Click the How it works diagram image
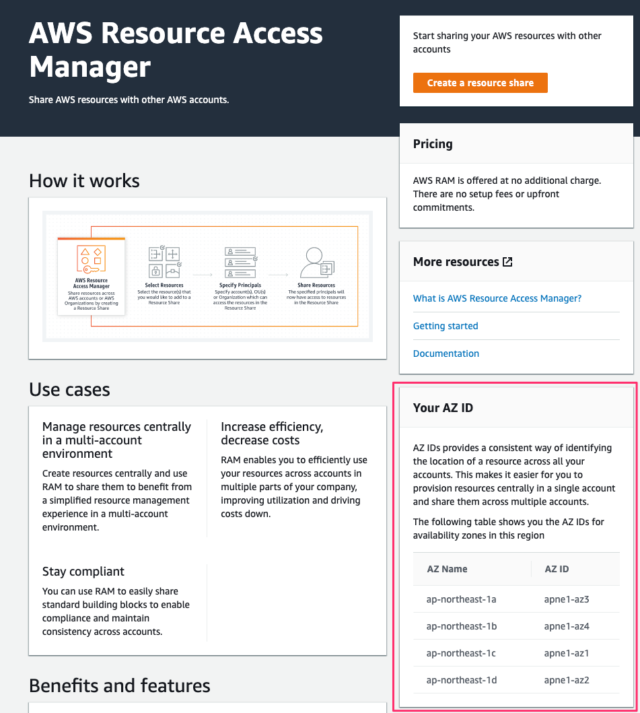Screen dimensions: 640x713 pos(207,276)
